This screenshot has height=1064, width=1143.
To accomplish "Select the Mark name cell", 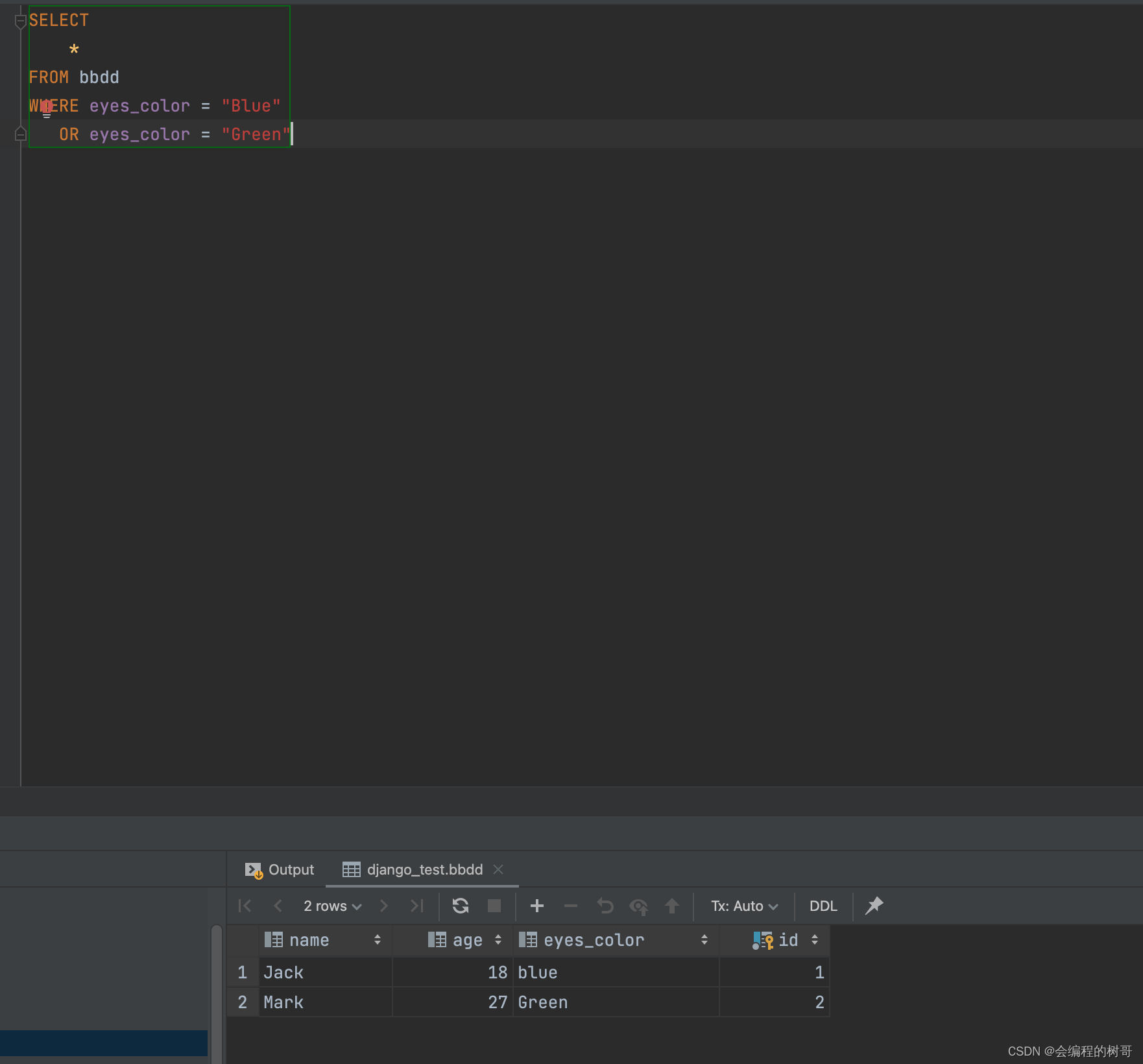I will pyautogui.click(x=326, y=1002).
